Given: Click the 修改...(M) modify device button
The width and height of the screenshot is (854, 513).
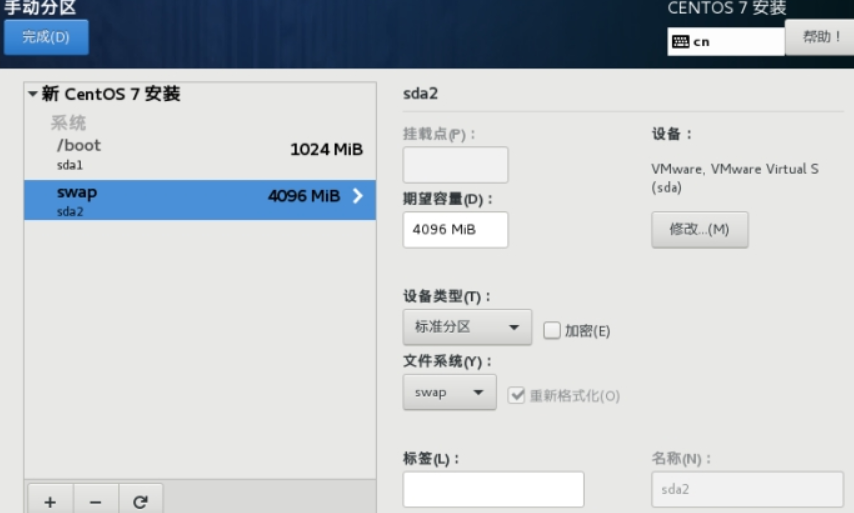Looking at the screenshot, I should 699,229.
